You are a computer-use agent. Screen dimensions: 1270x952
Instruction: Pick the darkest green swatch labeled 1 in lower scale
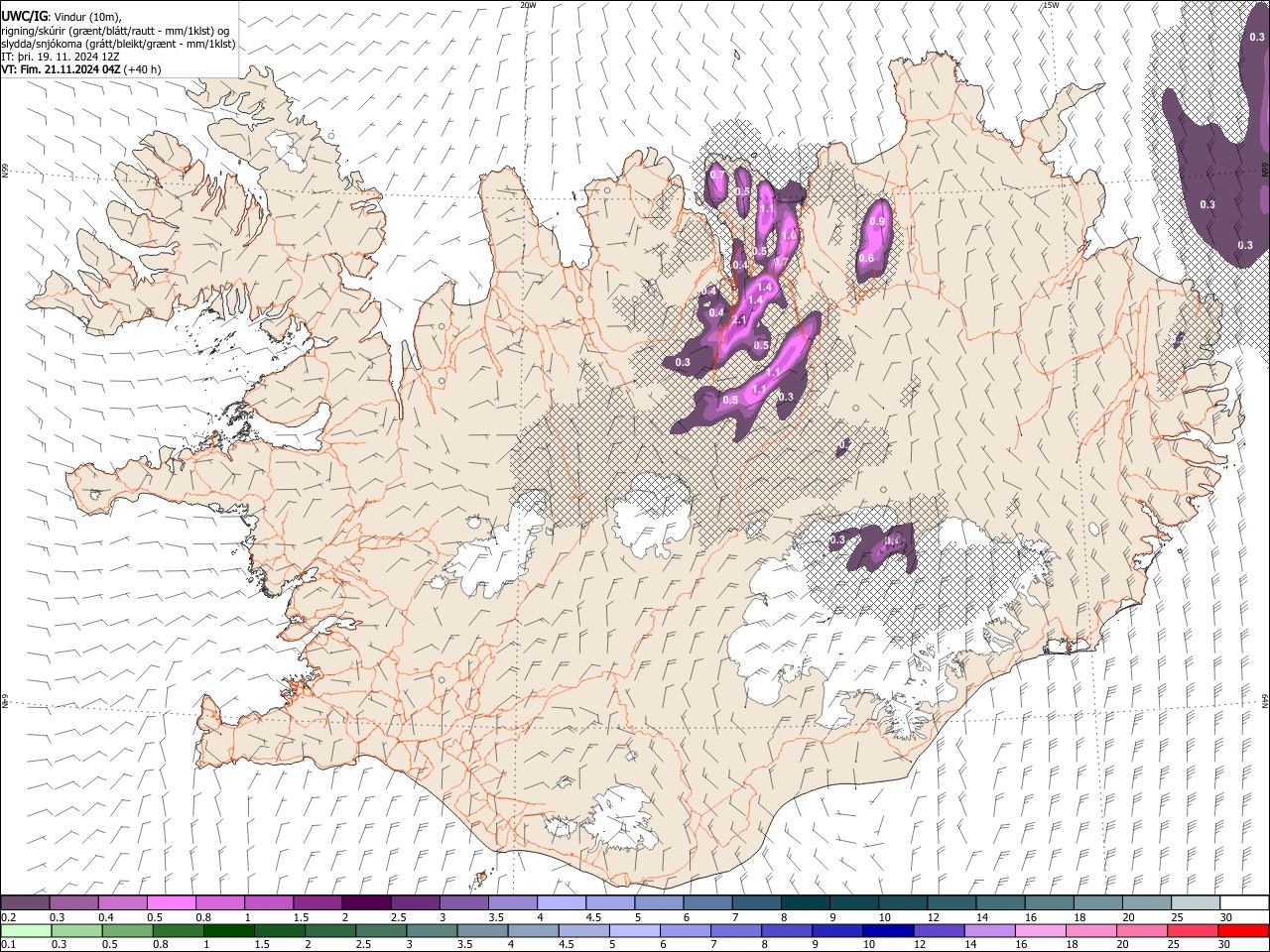click(229, 930)
